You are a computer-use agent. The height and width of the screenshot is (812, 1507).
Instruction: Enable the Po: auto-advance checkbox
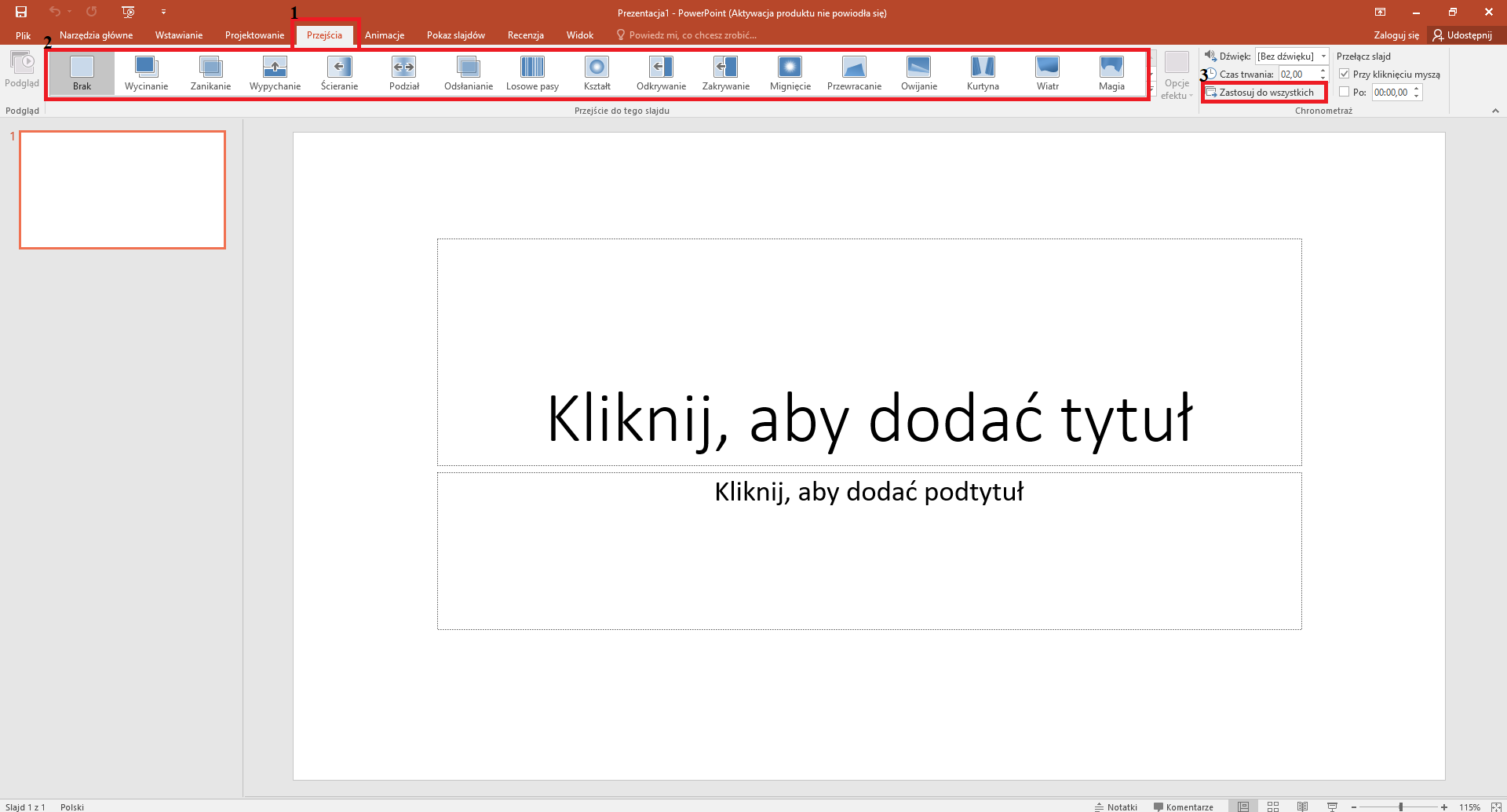[x=1345, y=92]
